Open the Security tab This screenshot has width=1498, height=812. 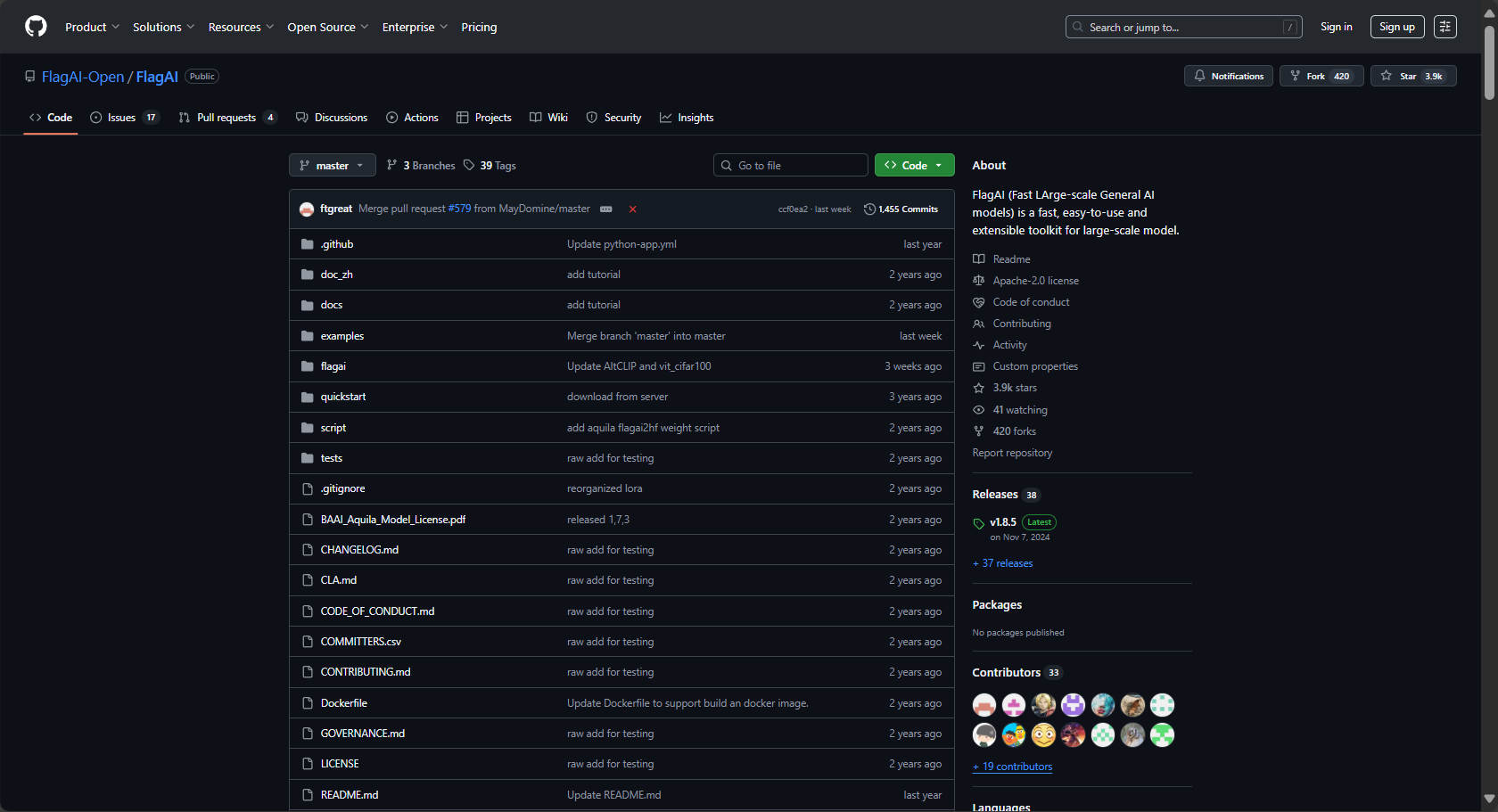pos(614,118)
